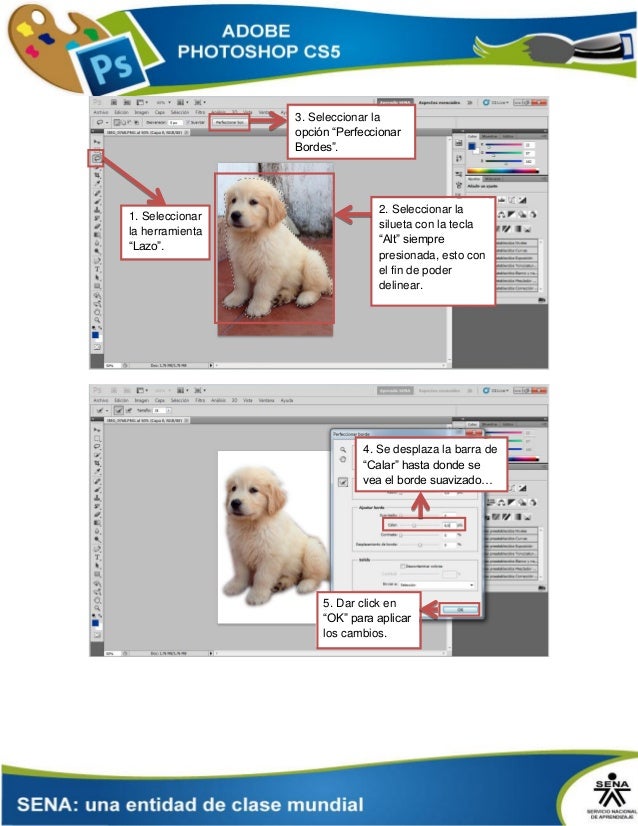This screenshot has width=638, height=826.
Task: Open the Archivo menu in the lasso-step window
Action: click(101, 113)
